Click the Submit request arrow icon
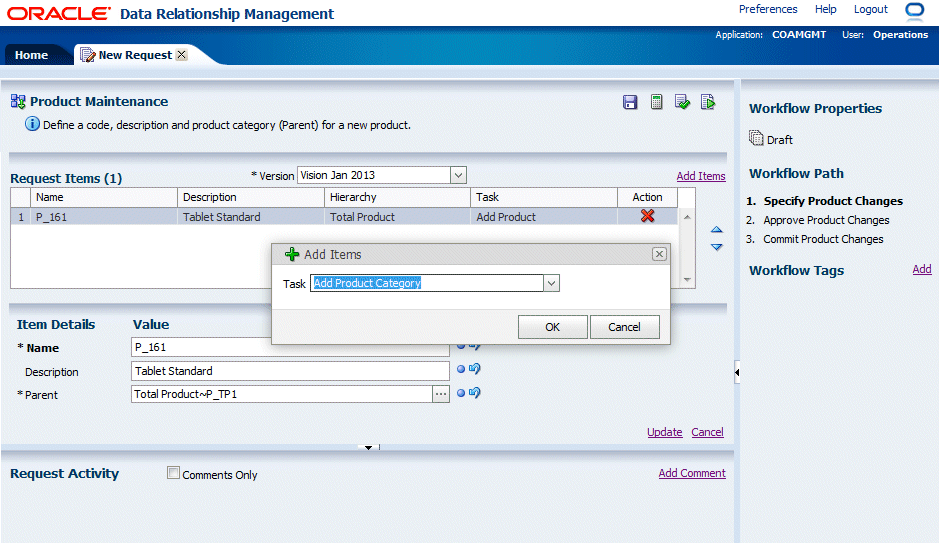 [708, 102]
